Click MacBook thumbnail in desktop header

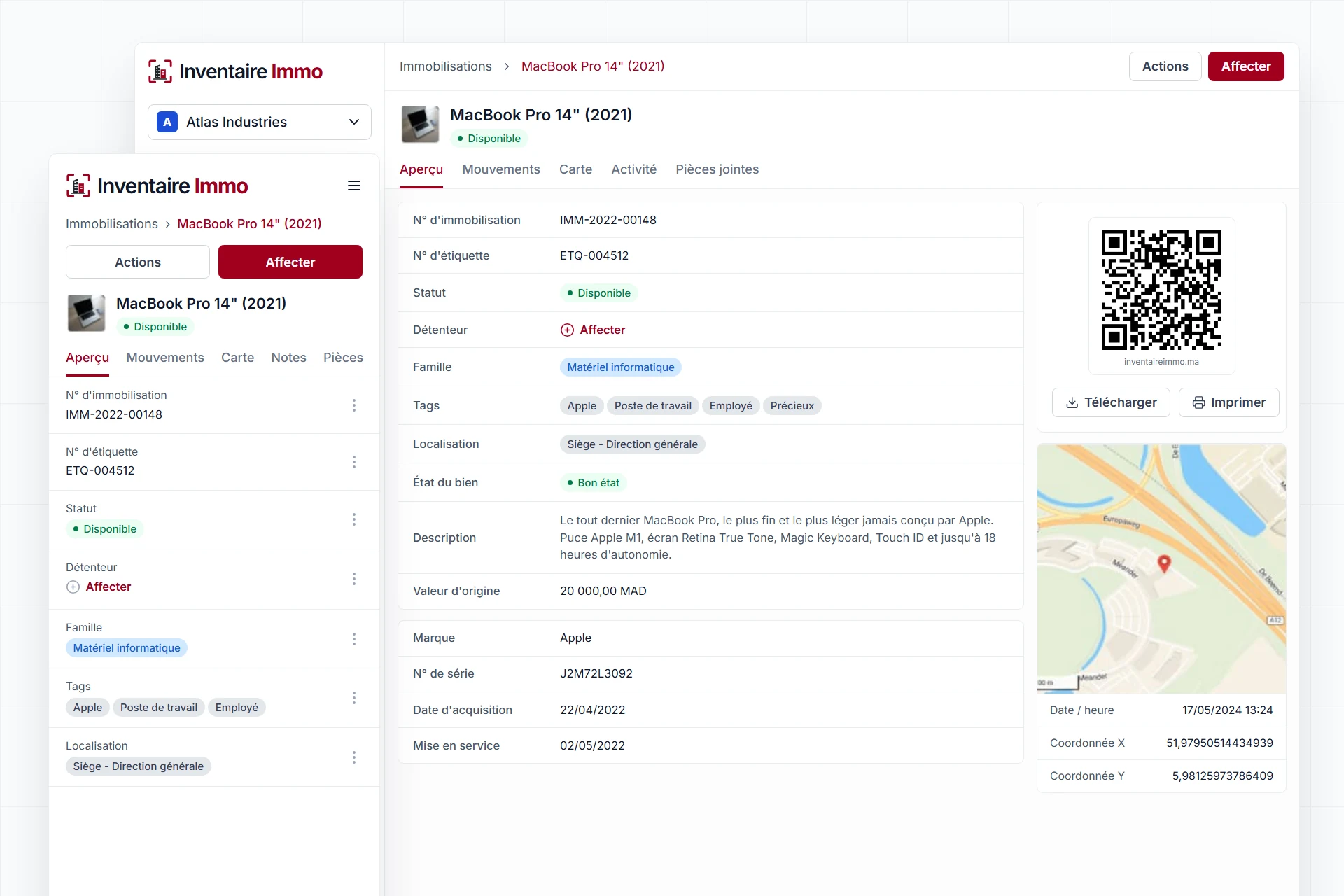click(420, 124)
